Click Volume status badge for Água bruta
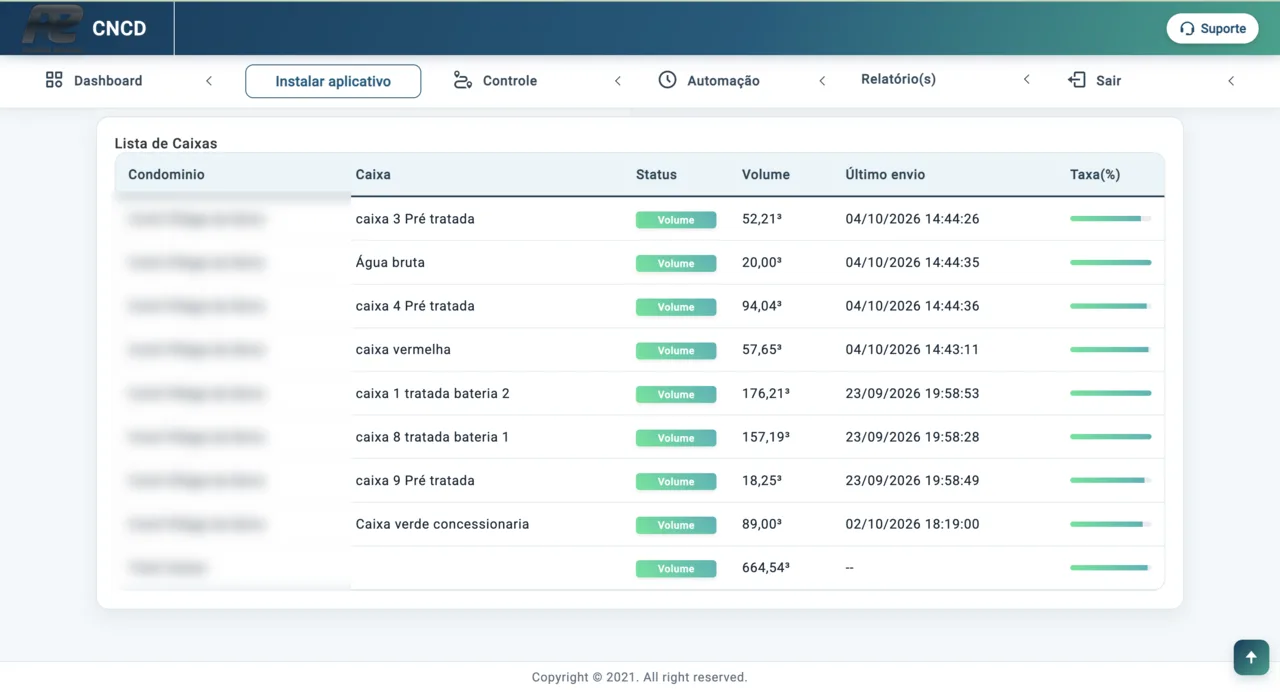This screenshot has height=693, width=1280. pos(676,263)
